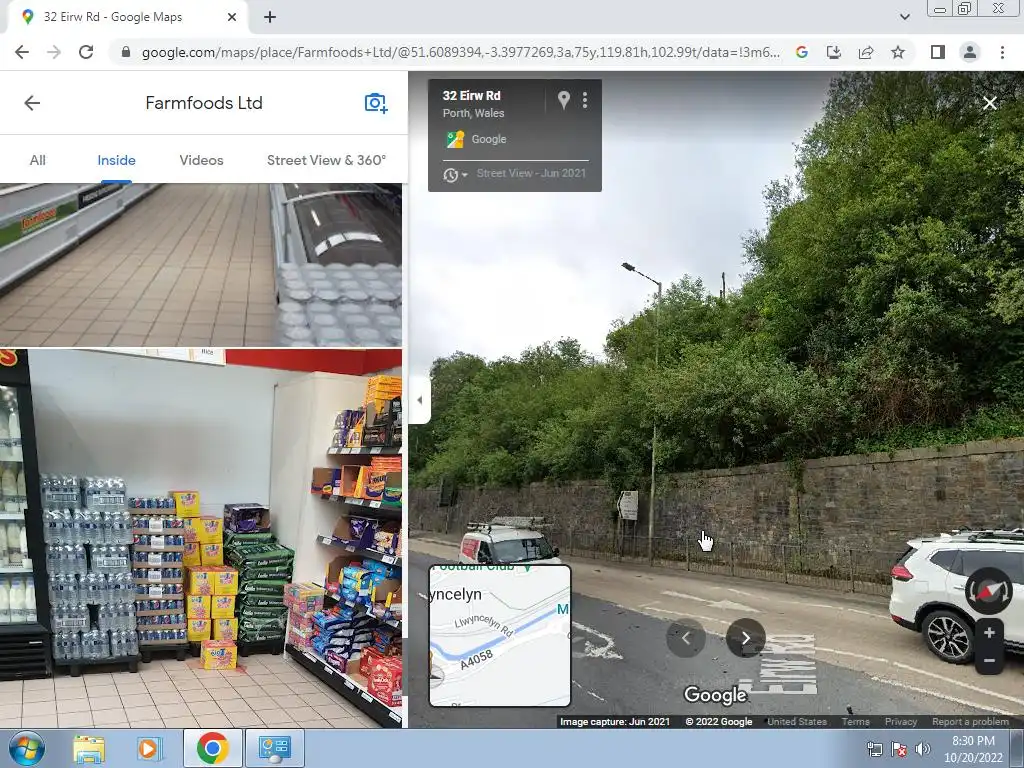Open the Action Center flag icon
1024x768 pixels.
point(899,749)
